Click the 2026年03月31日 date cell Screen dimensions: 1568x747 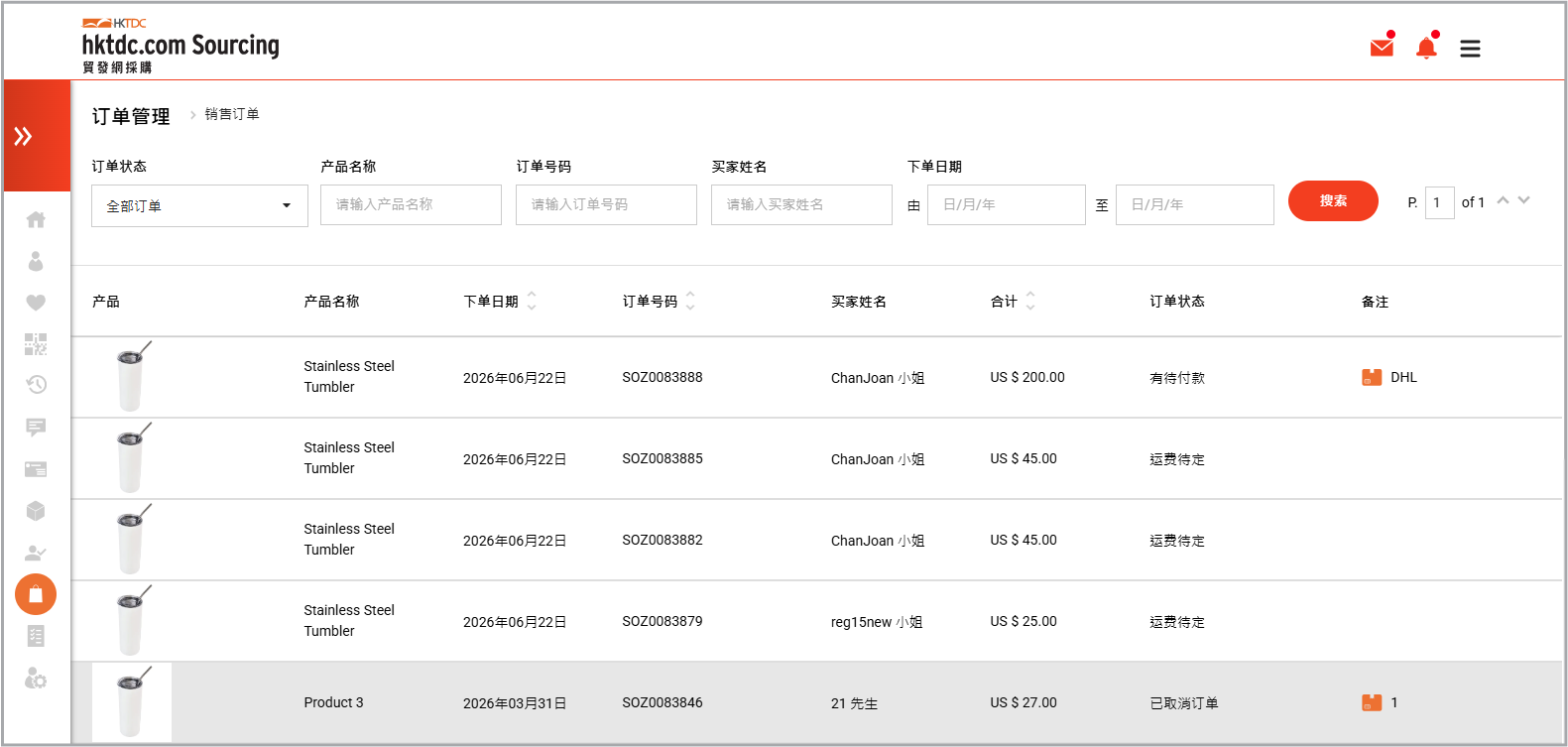[515, 703]
